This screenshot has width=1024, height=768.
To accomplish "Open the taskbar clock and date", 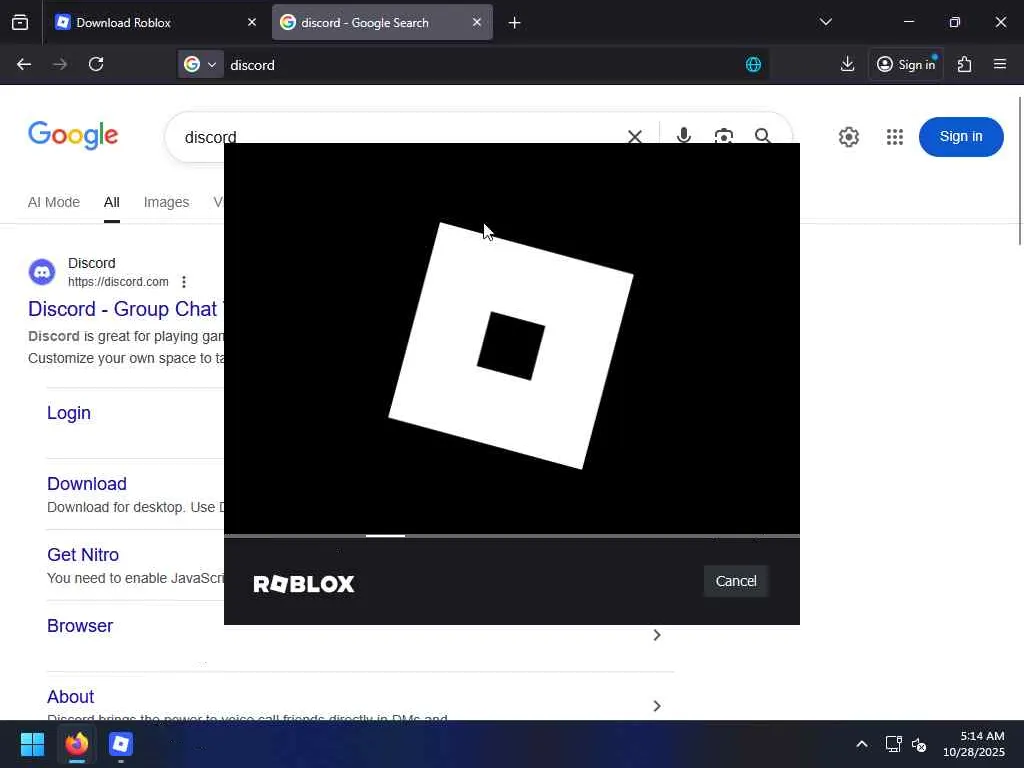I will click(974, 744).
